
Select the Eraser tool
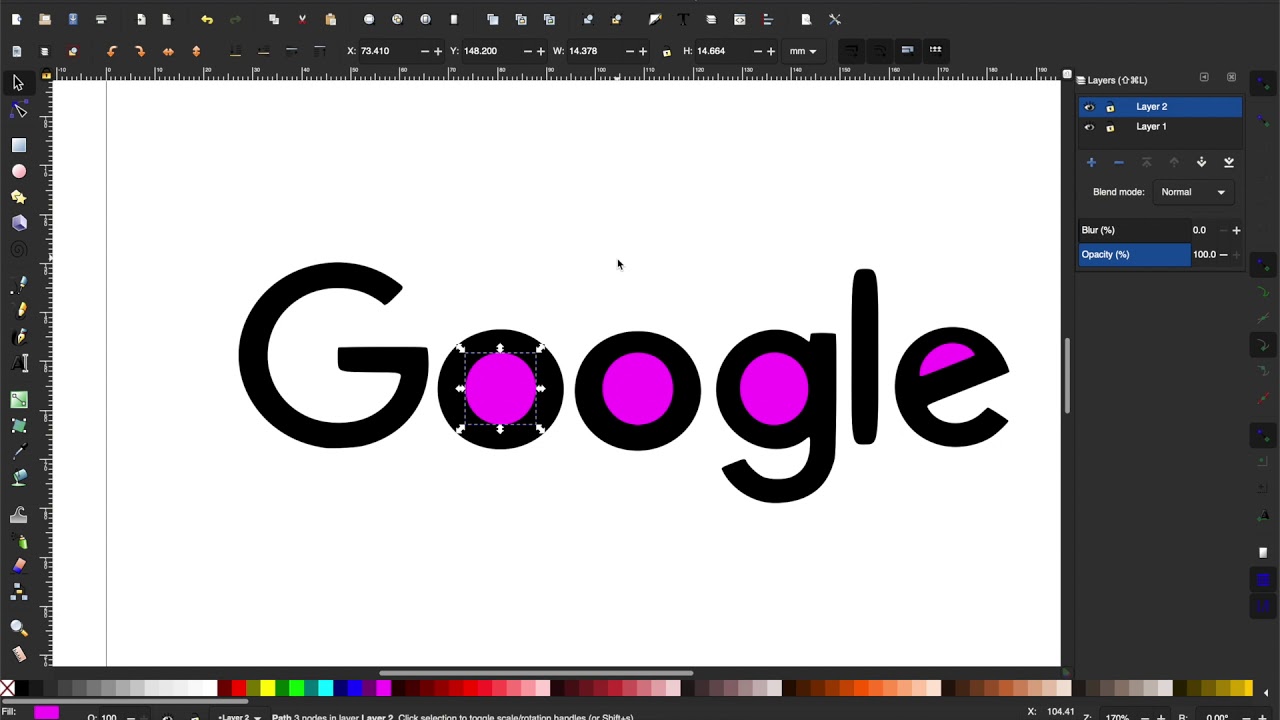18,565
